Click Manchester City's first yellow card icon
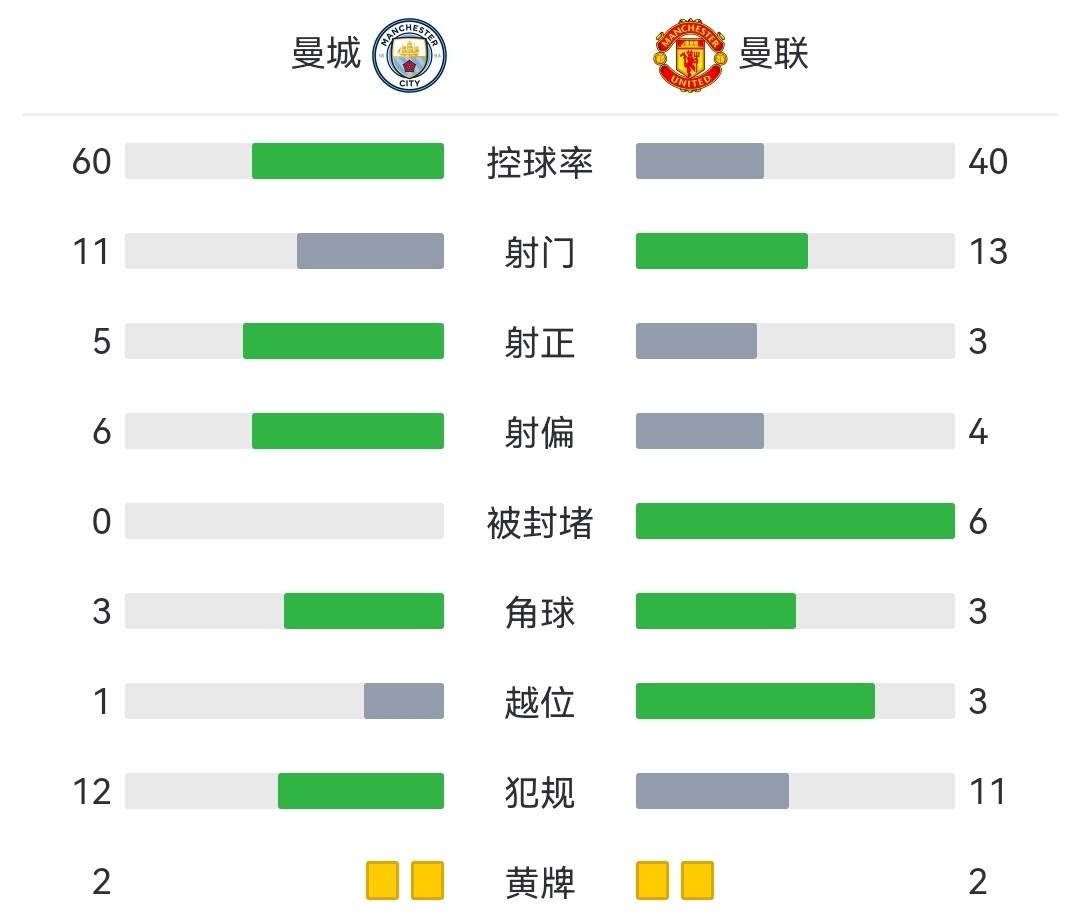The width and height of the screenshot is (1080, 917). (382, 881)
